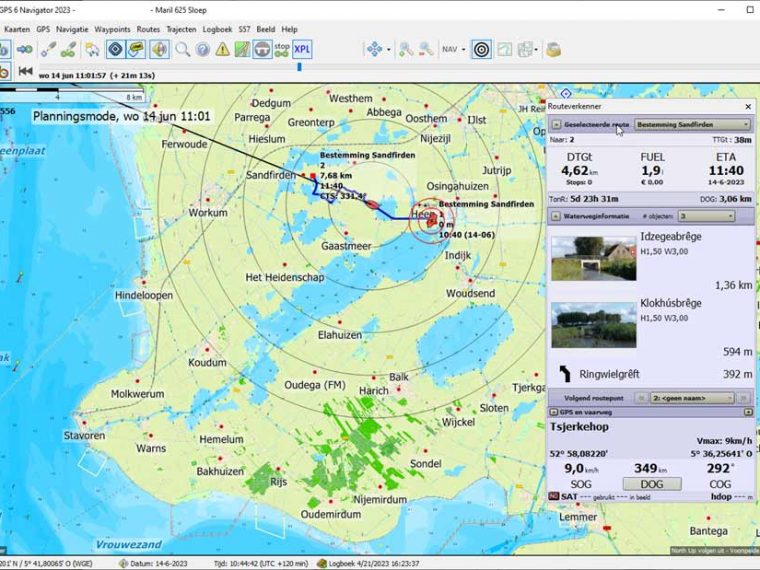
Task: Click the yellow warning triangle icon
Action: (x=222, y=49)
